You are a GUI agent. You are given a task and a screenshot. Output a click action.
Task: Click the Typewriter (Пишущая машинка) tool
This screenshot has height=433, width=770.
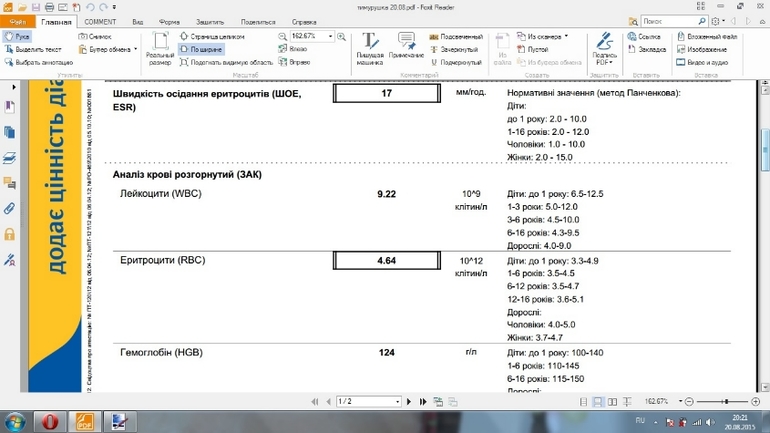coord(370,48)
